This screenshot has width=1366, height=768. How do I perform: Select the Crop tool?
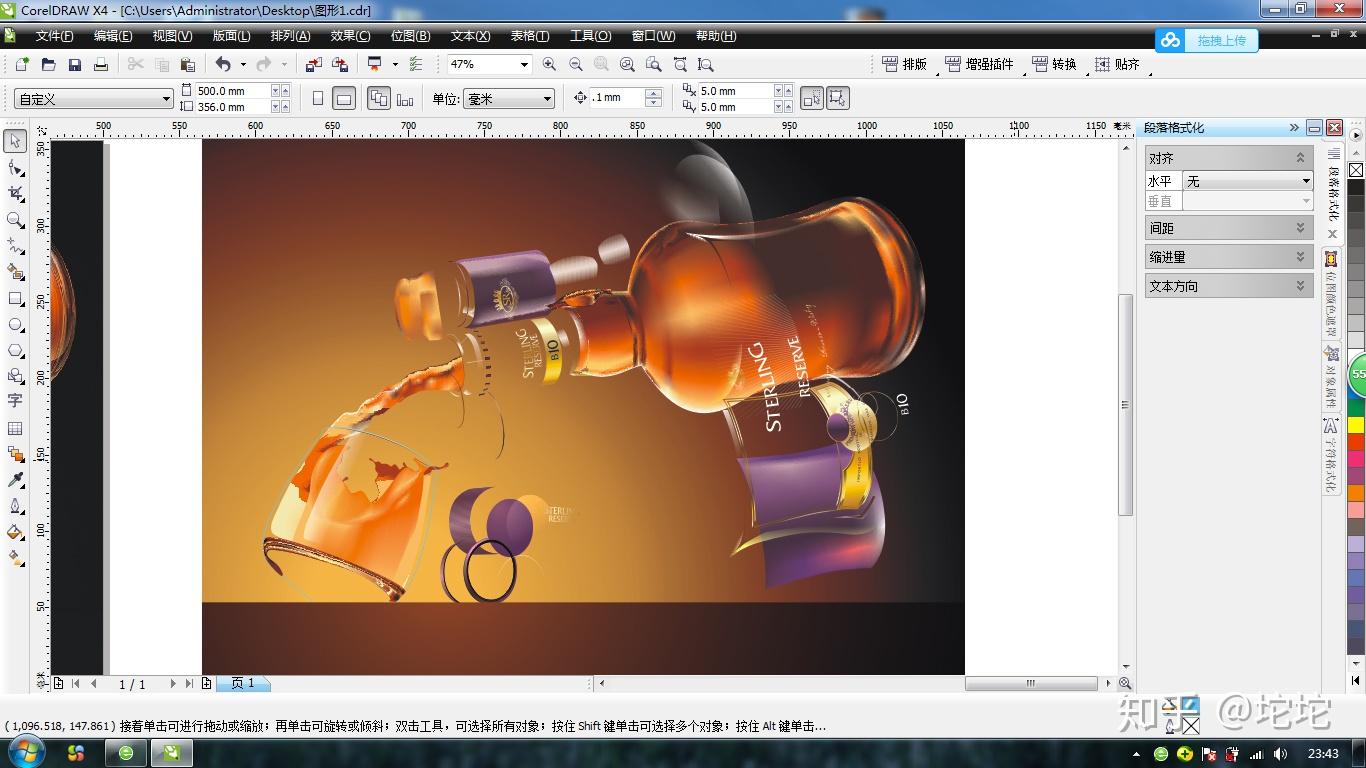pos(15,194)
